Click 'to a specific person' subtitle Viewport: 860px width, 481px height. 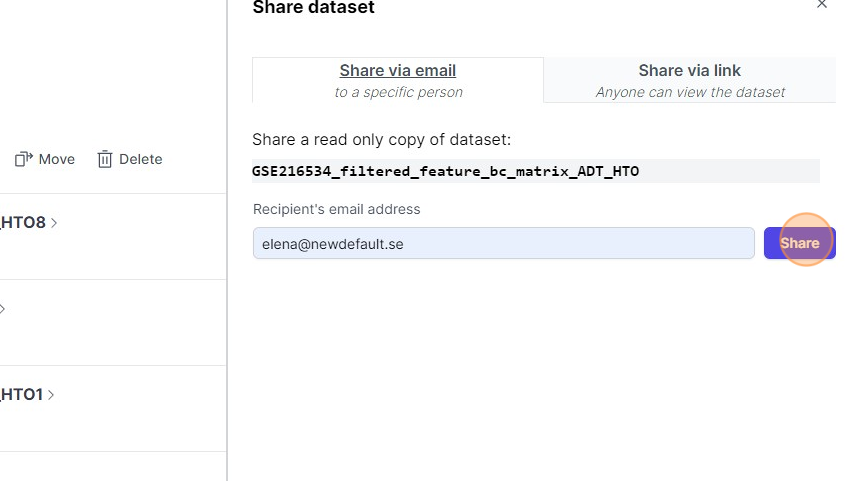398,92
